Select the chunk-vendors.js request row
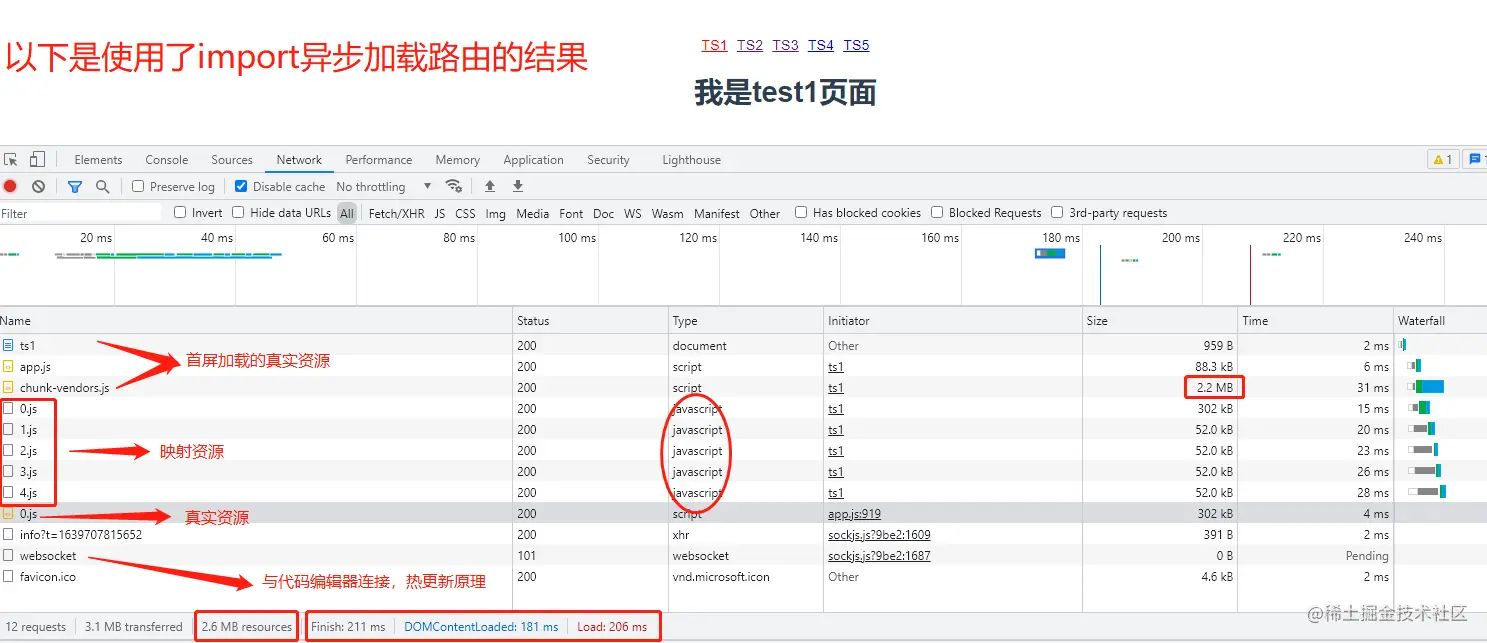Image resolution: width=1487 pixels, height=643 pixels. pyautogui.click(x=743, y=388)
